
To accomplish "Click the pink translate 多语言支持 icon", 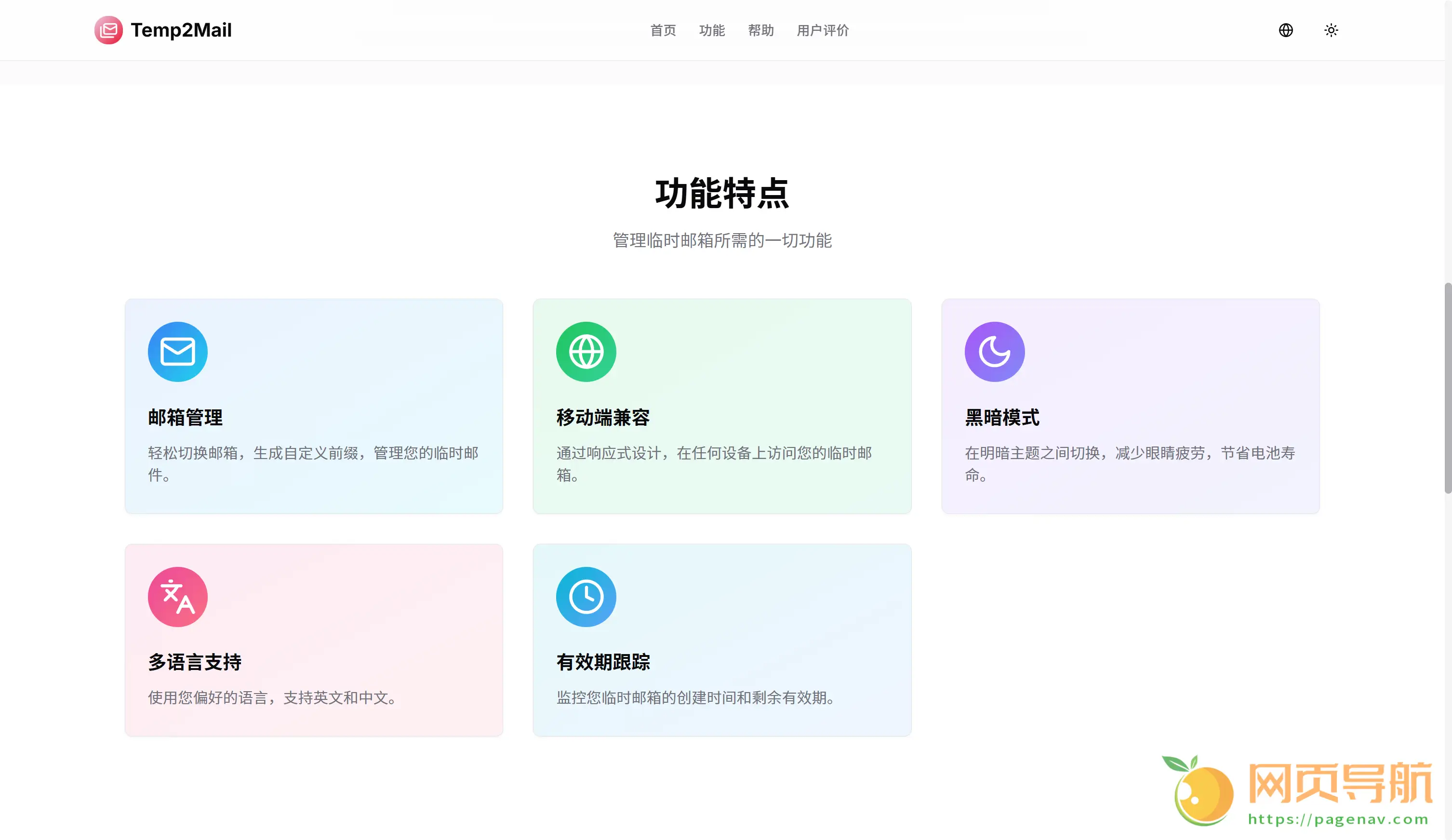I will coord(177,596).
